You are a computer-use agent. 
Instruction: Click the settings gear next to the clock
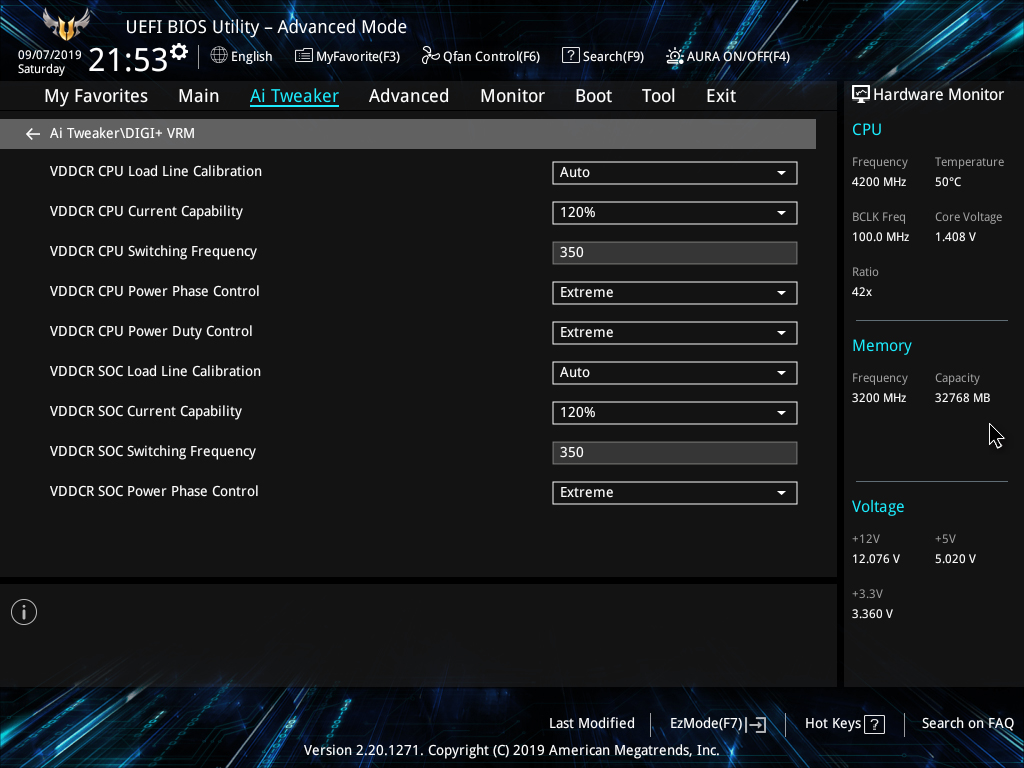(179, 52)
